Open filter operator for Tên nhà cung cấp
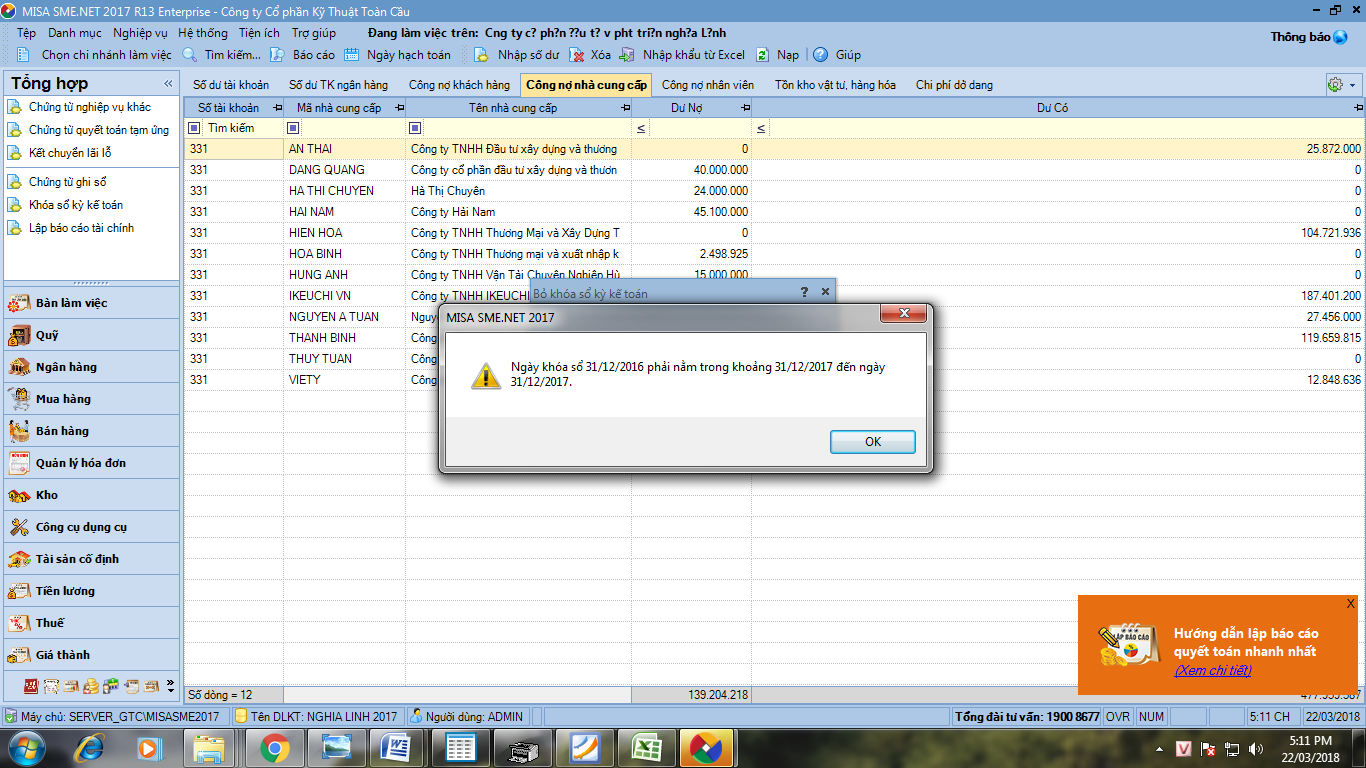The height and width of the screenshot is (768, 1366). click(x=415, y=128)
